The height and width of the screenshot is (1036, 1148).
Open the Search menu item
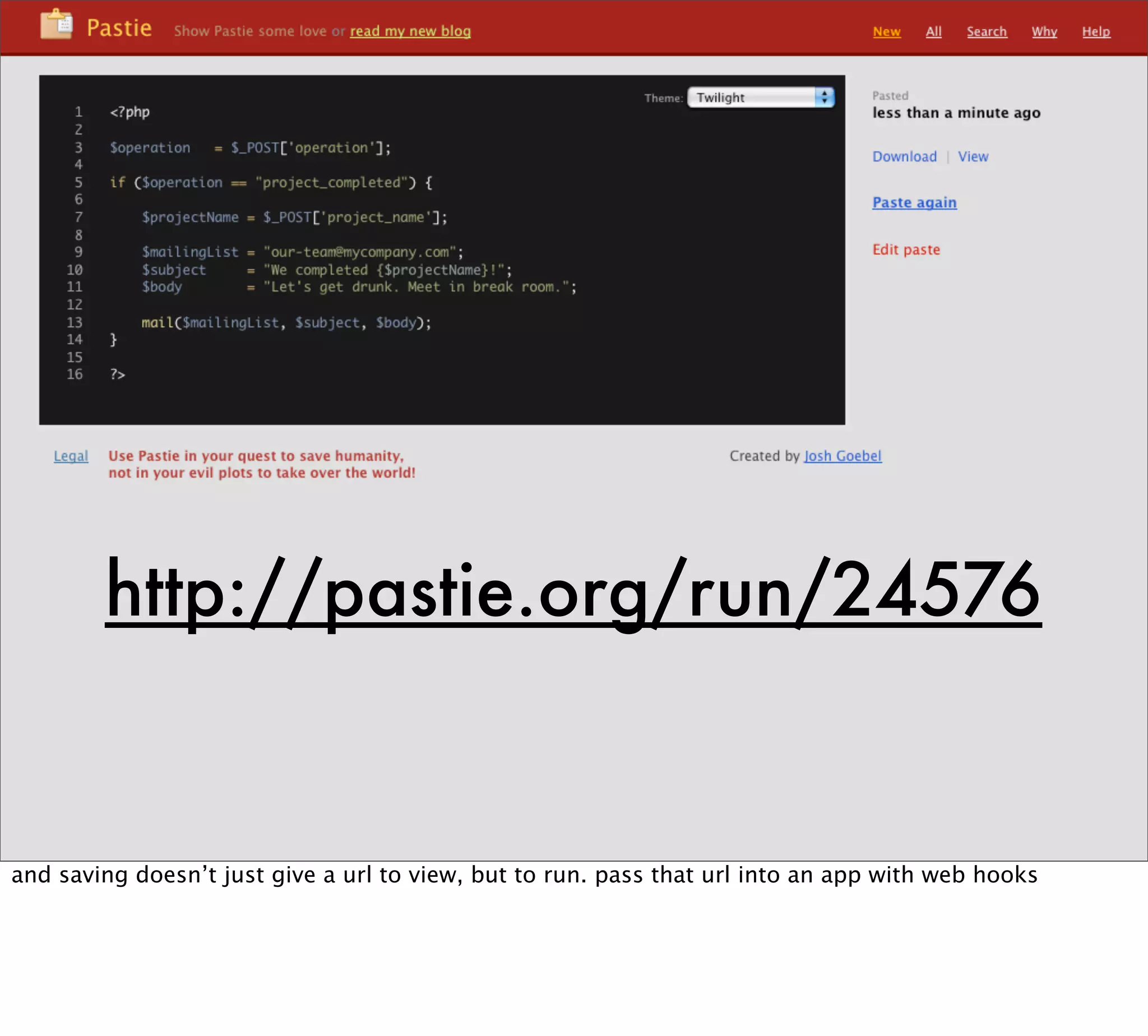pyautogui.click(x=987, y=32)
